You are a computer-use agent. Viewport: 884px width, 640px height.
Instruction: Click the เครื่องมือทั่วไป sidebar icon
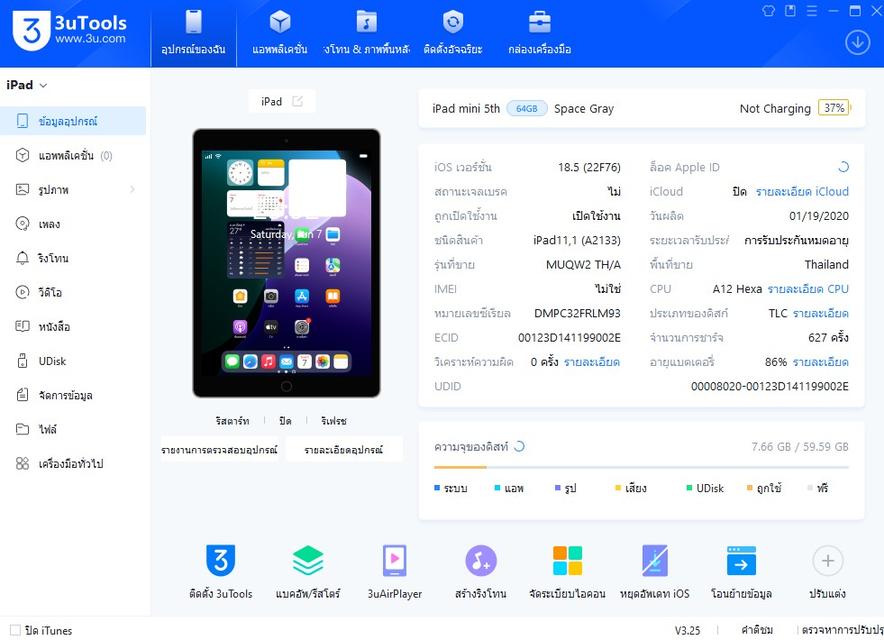[22, 464]
